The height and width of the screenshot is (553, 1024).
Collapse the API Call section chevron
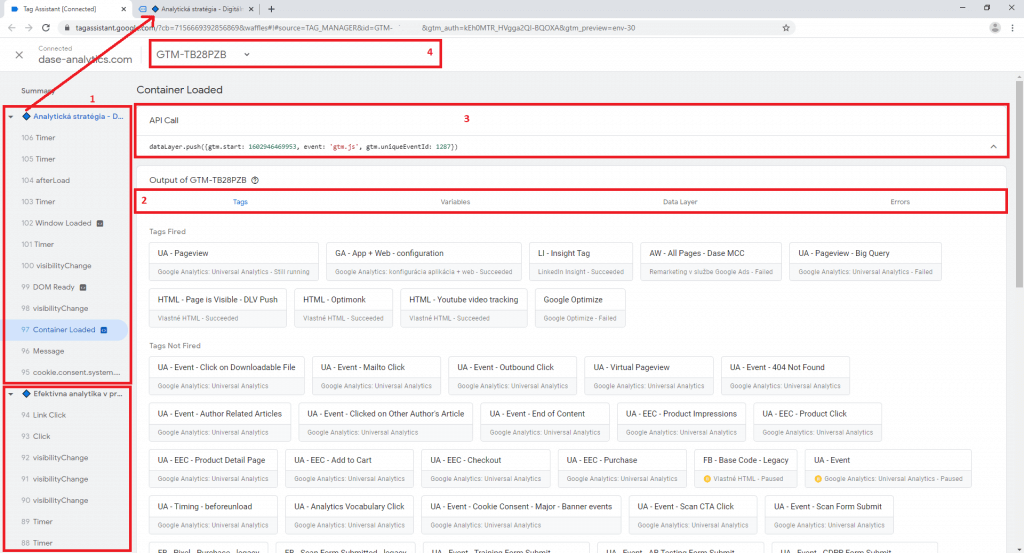(x=993, y=147)
